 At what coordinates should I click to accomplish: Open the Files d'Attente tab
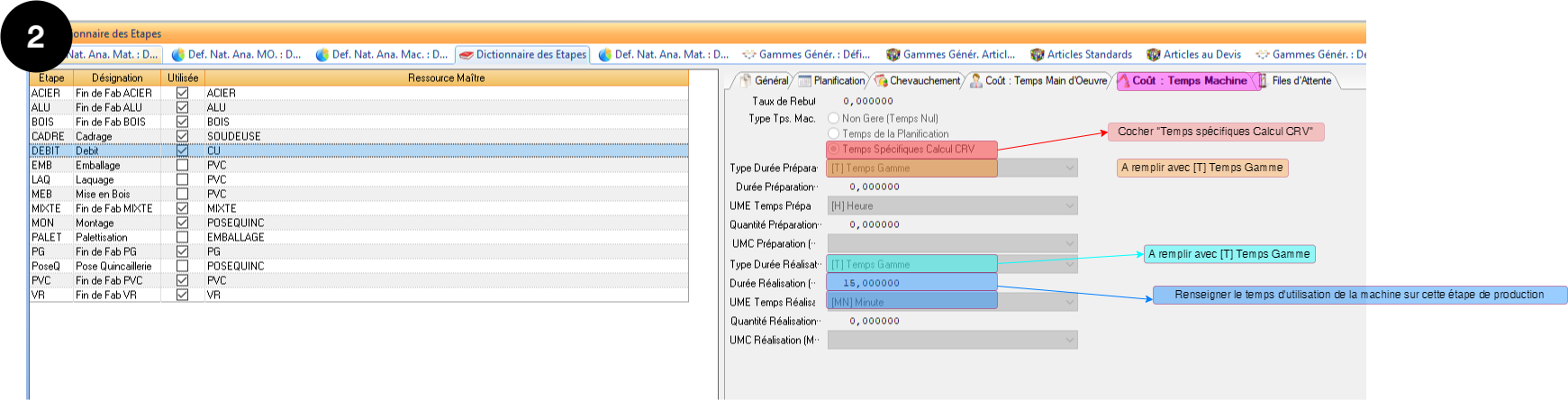[1301, 81]
